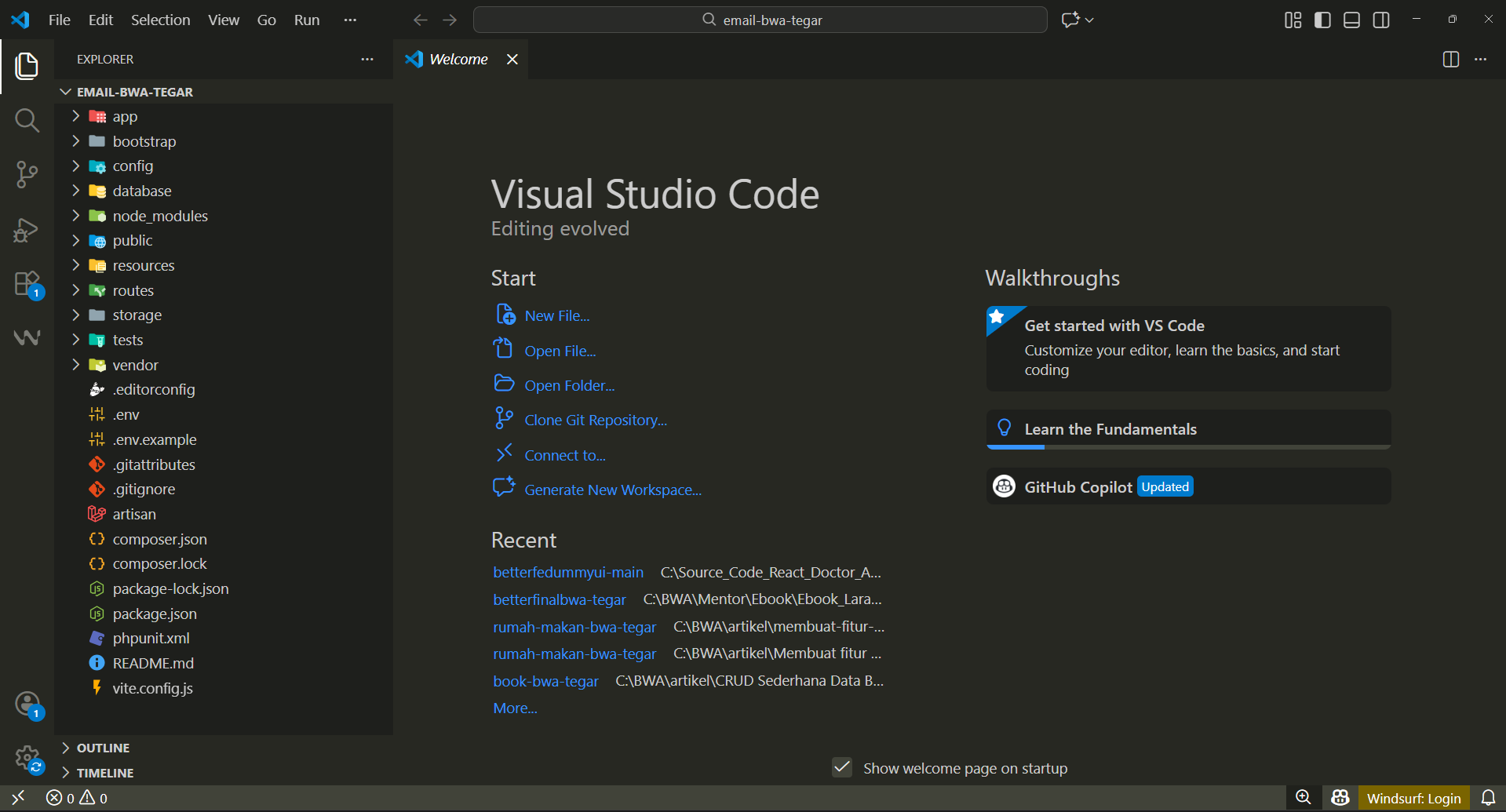This screenshot has height=812, width=1506.
Task: Toggle the primary side bar visibility
Action: pos(1322,20)
